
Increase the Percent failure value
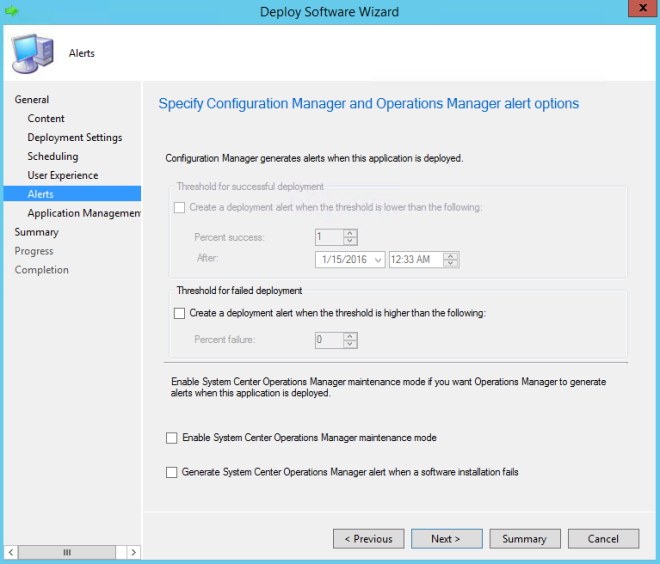350,336
